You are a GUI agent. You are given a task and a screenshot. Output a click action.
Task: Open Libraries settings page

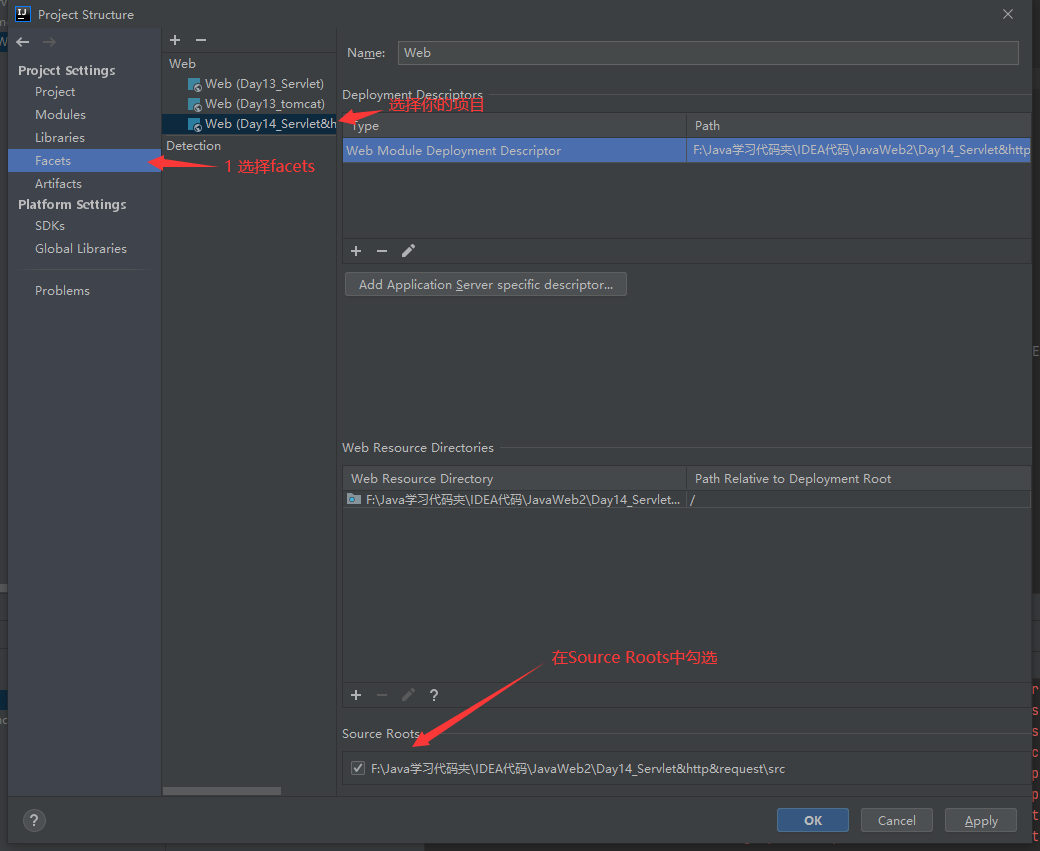pos(60,137)
